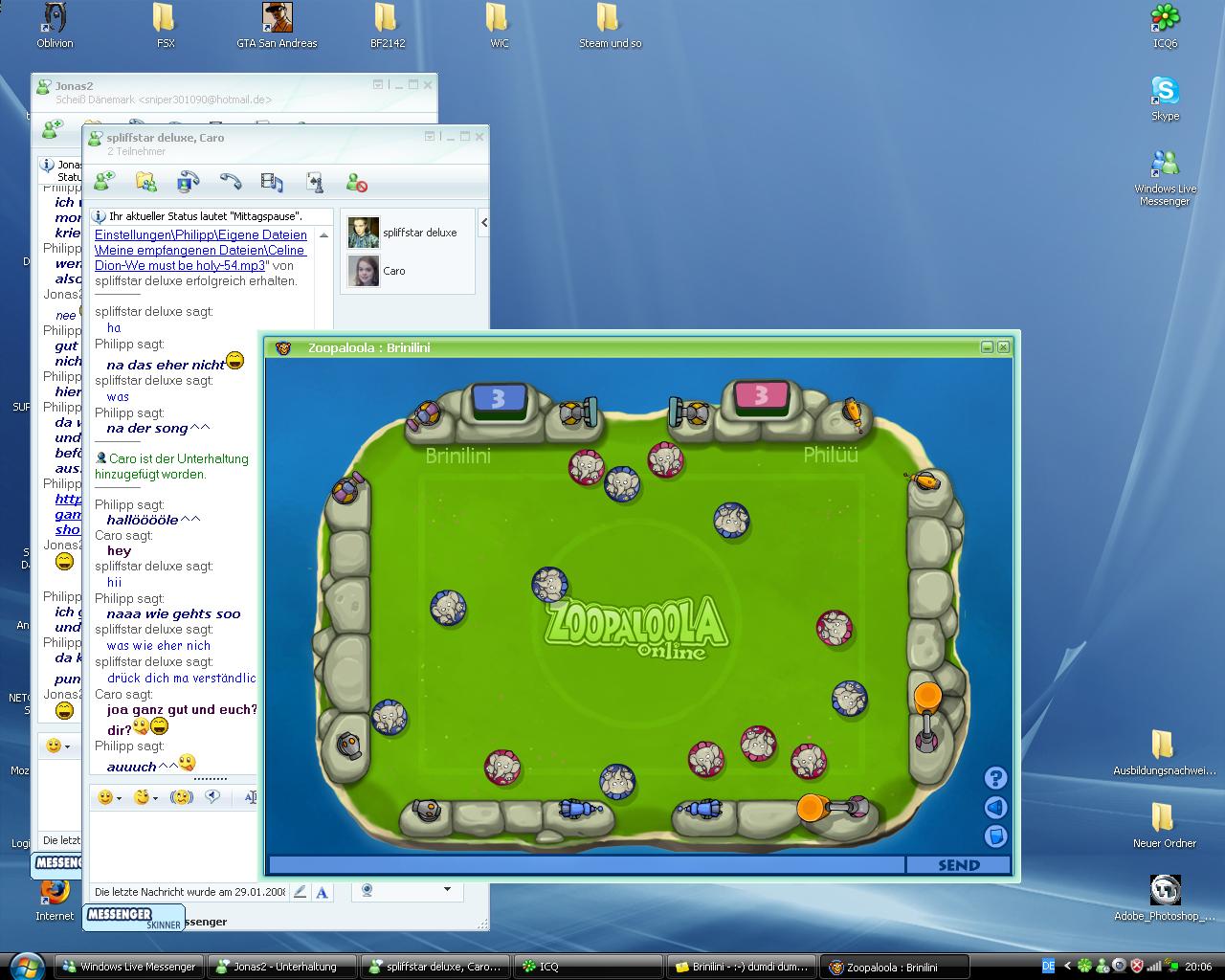
Task: Click share files folder icon in chat toolbar
Action: click(145, 181)
